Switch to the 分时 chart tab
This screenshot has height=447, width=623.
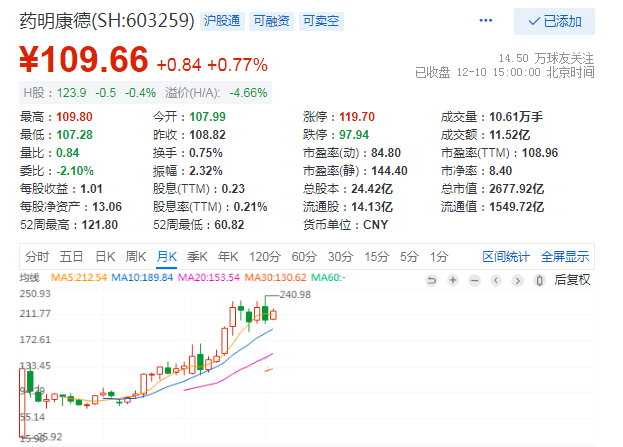coord(37,255)
